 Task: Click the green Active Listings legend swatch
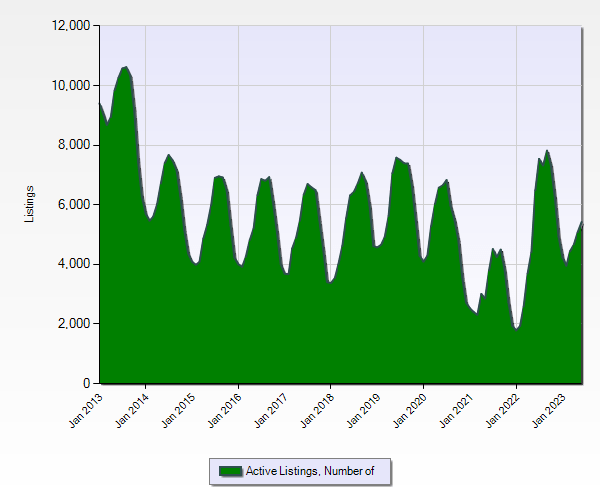coord(230,472)
